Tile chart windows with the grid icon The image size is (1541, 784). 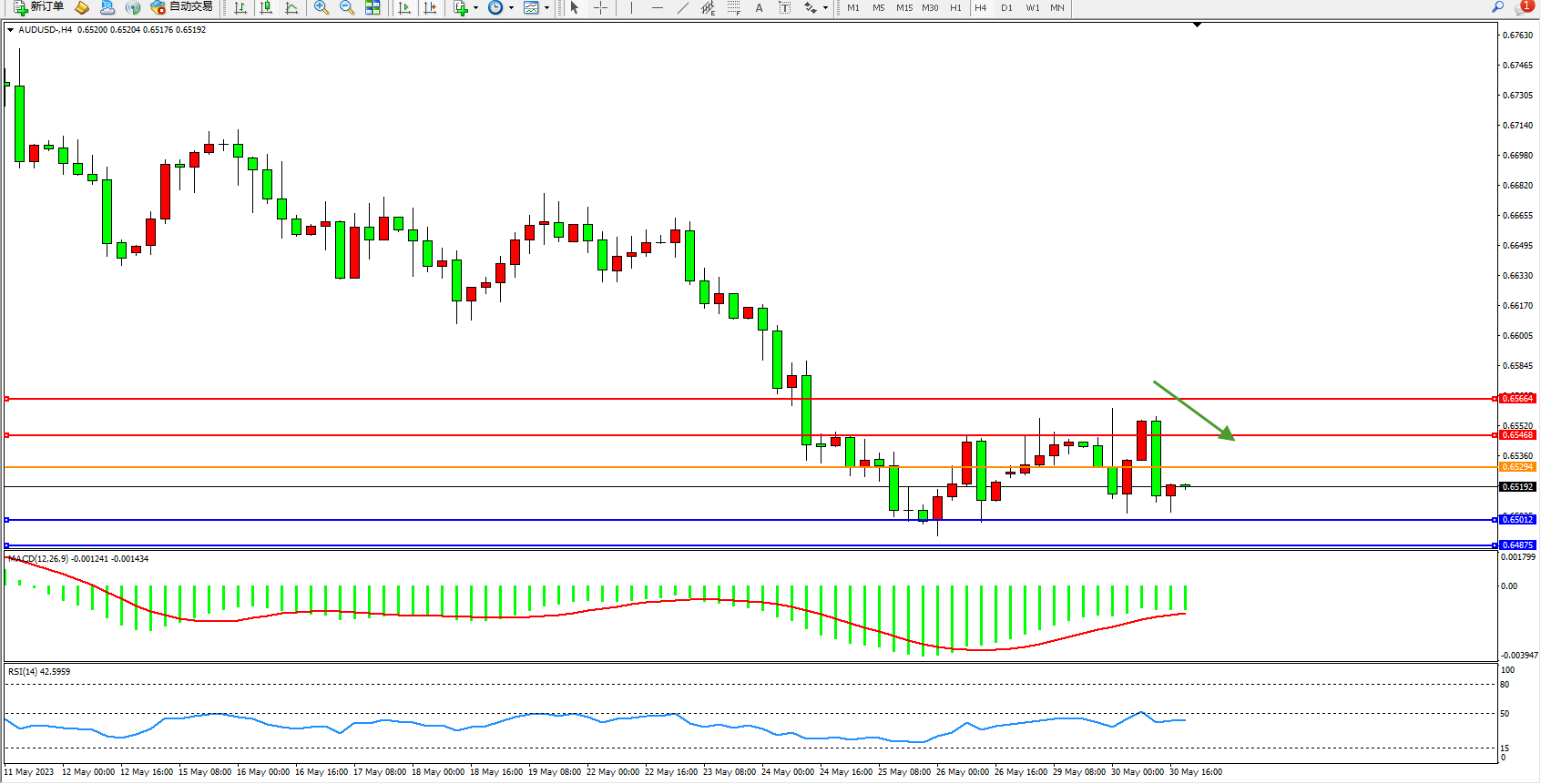[372, 7]
